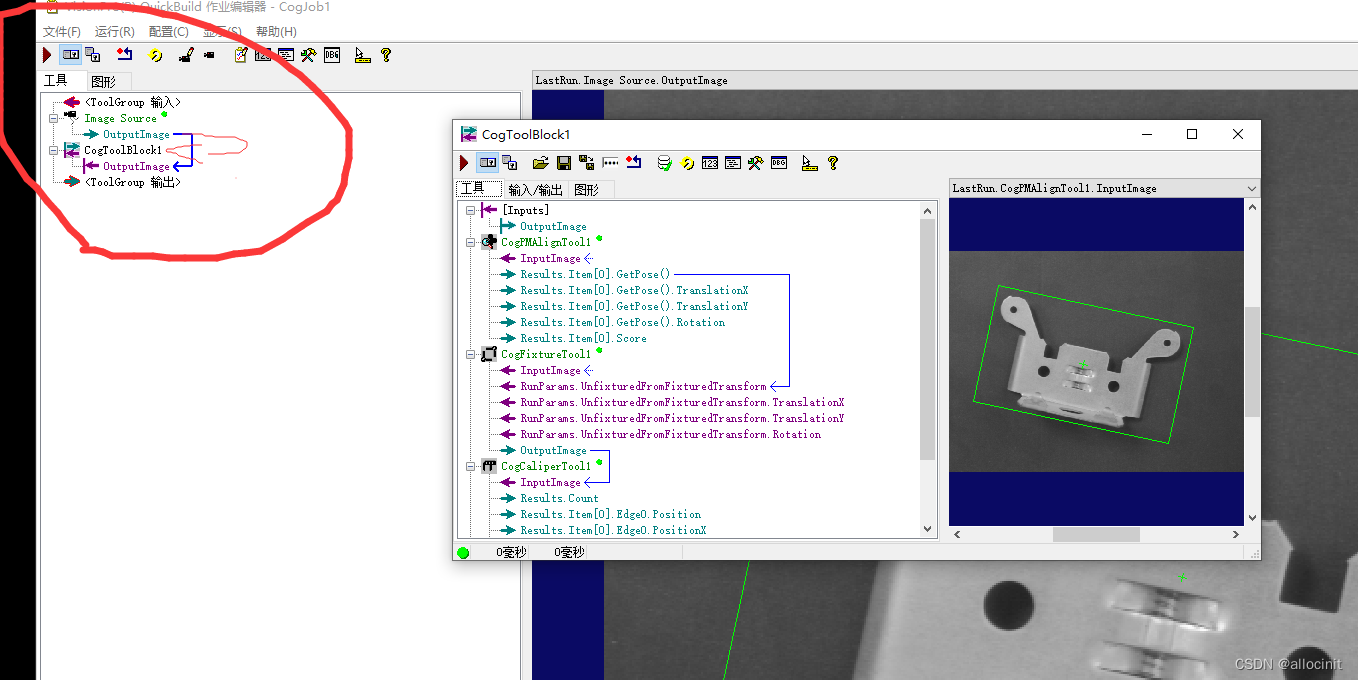Click the reset (red dot arrow) icon in QuickBuild toolbar
The width and height of the screenshot is (1358, 680).
(125, 55)
